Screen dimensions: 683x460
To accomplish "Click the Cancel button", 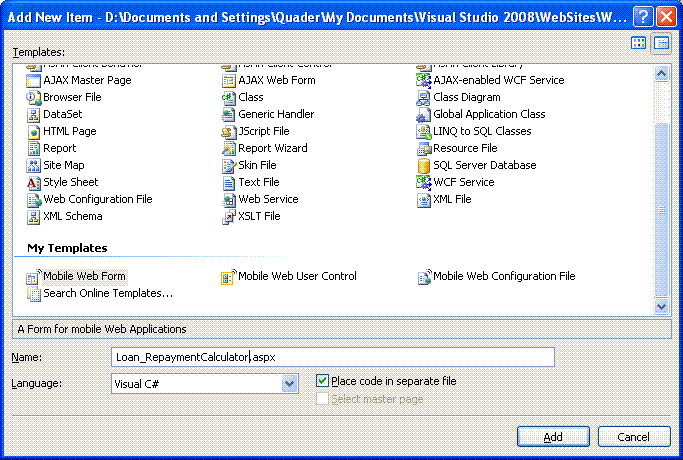I will pyautogui.click(x=634, y=436).
